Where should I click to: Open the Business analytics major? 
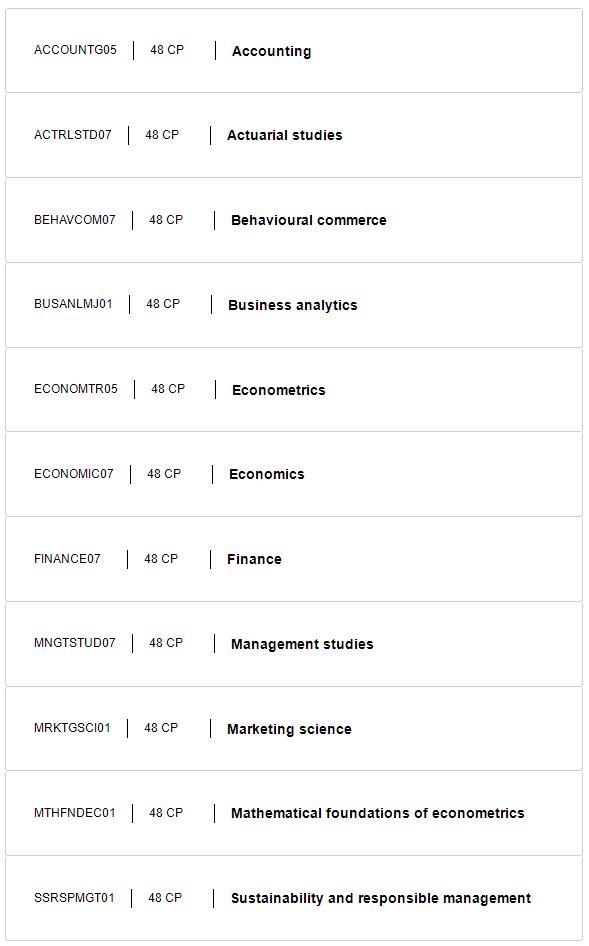tap(293, 305)
